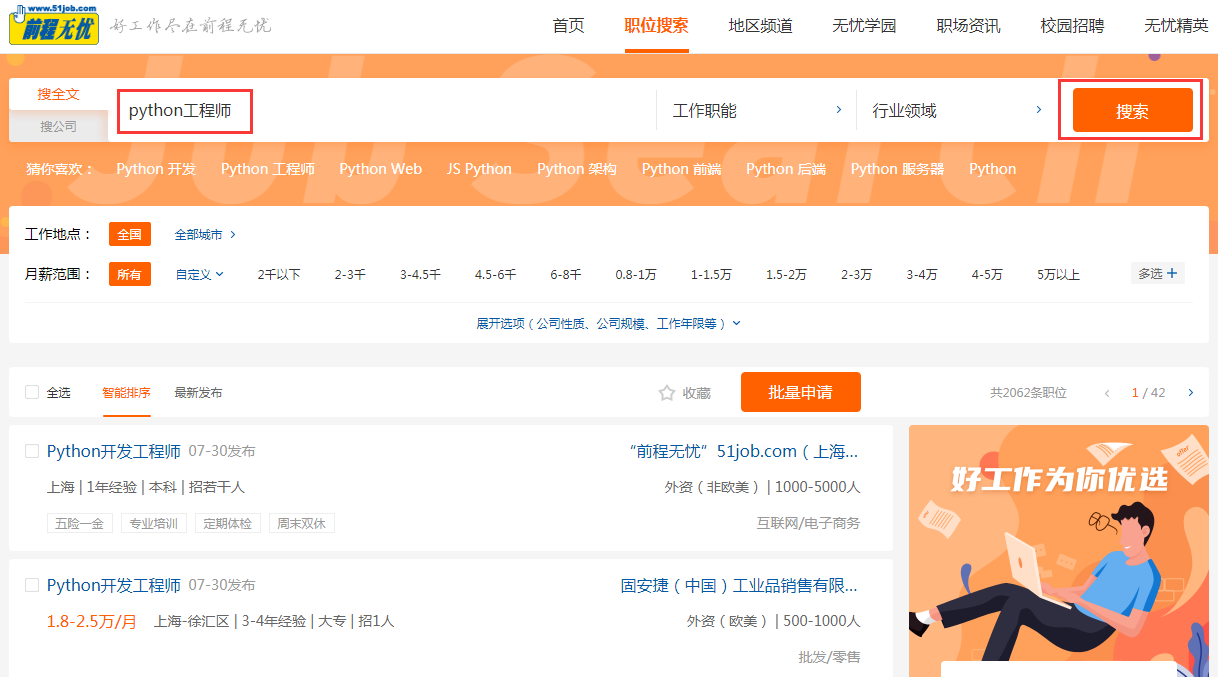Viewport: 1218px width, 677px height.
Task: Click the python工程师 search input field
Action: [x=184, y=111]
